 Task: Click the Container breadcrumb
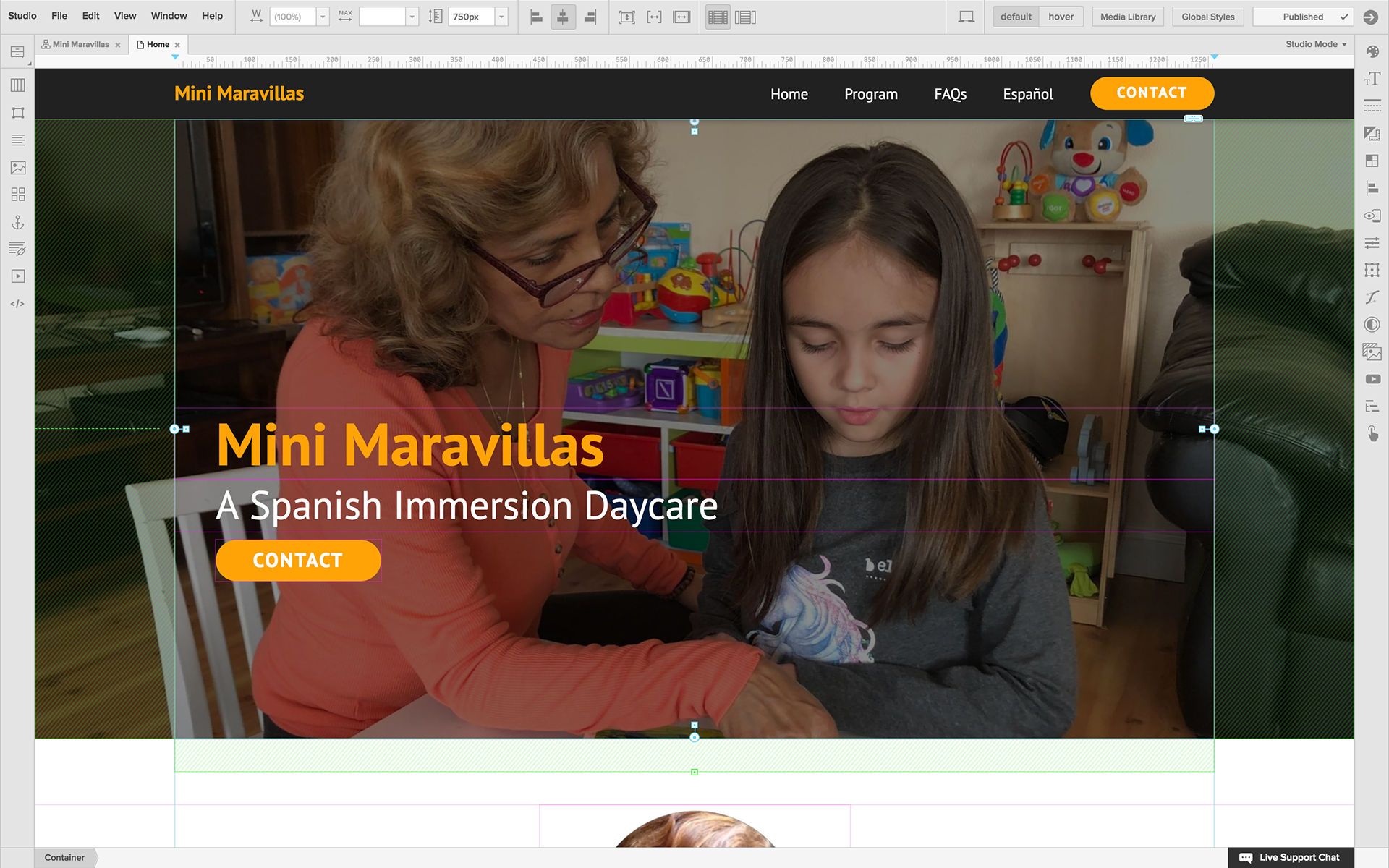[x=64, y=858]
